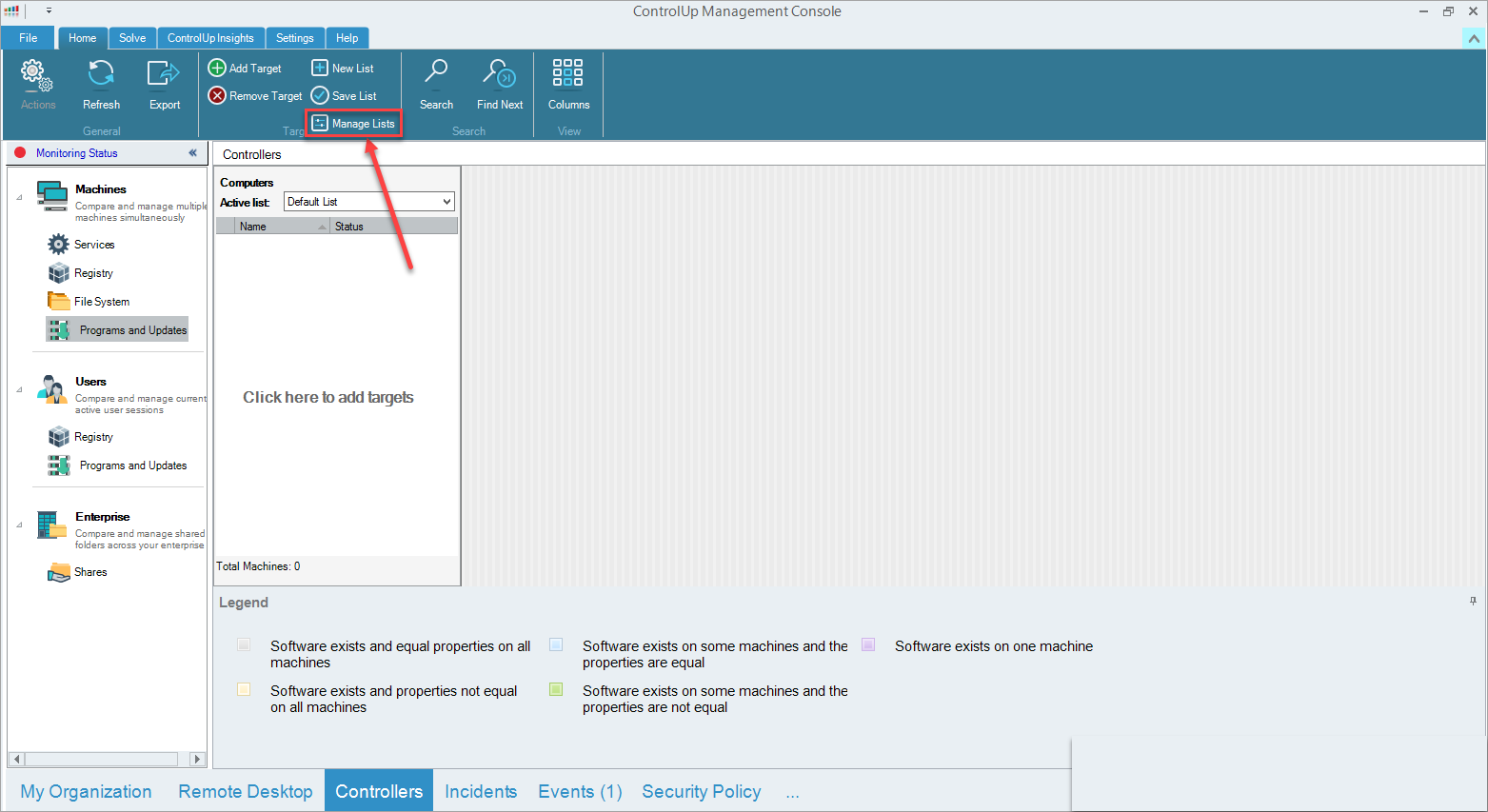The image size is (1488, 812).
Task: Click the left pane scroll-right arrow
Action: pyautogui.click(x=197, y=759)
